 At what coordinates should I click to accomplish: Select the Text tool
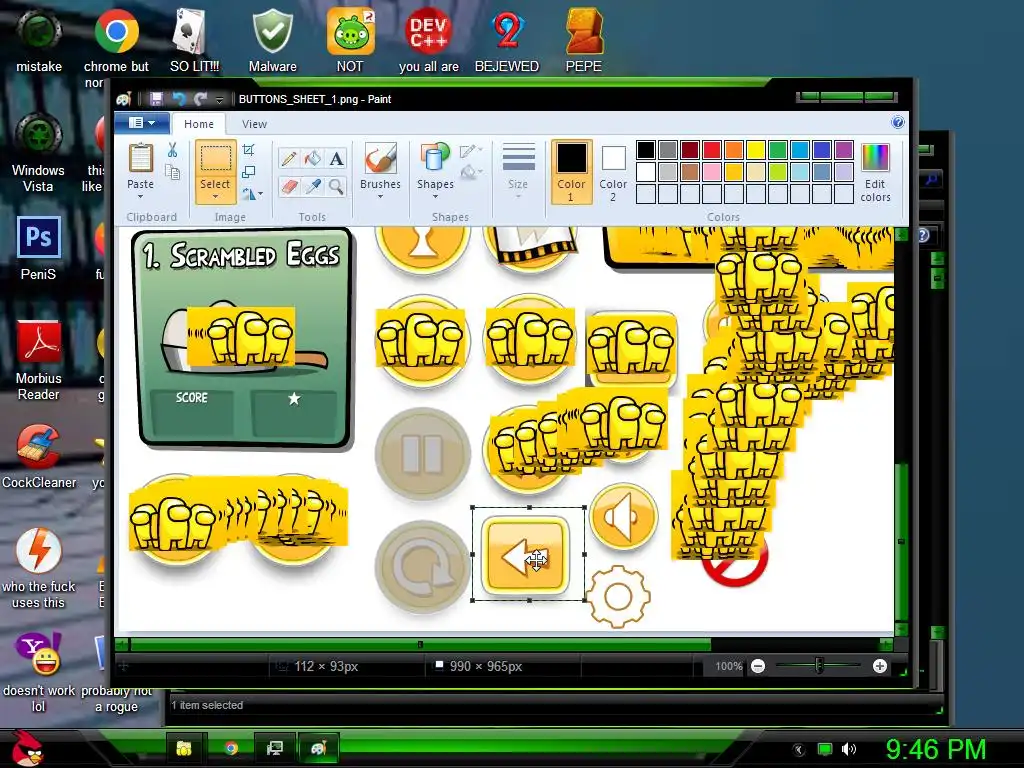click(x=336, y=159)
